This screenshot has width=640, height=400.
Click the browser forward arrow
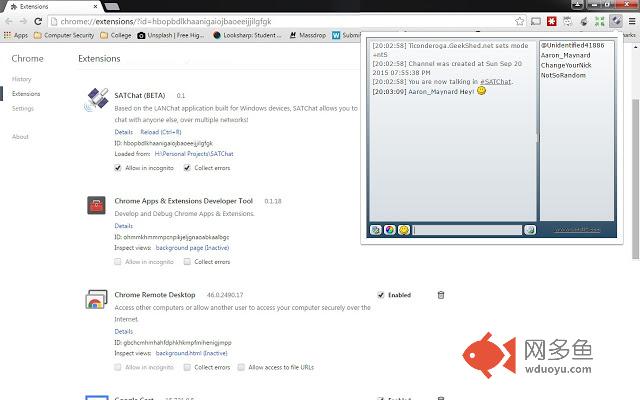pyautogui.click(x=23, y=21)
